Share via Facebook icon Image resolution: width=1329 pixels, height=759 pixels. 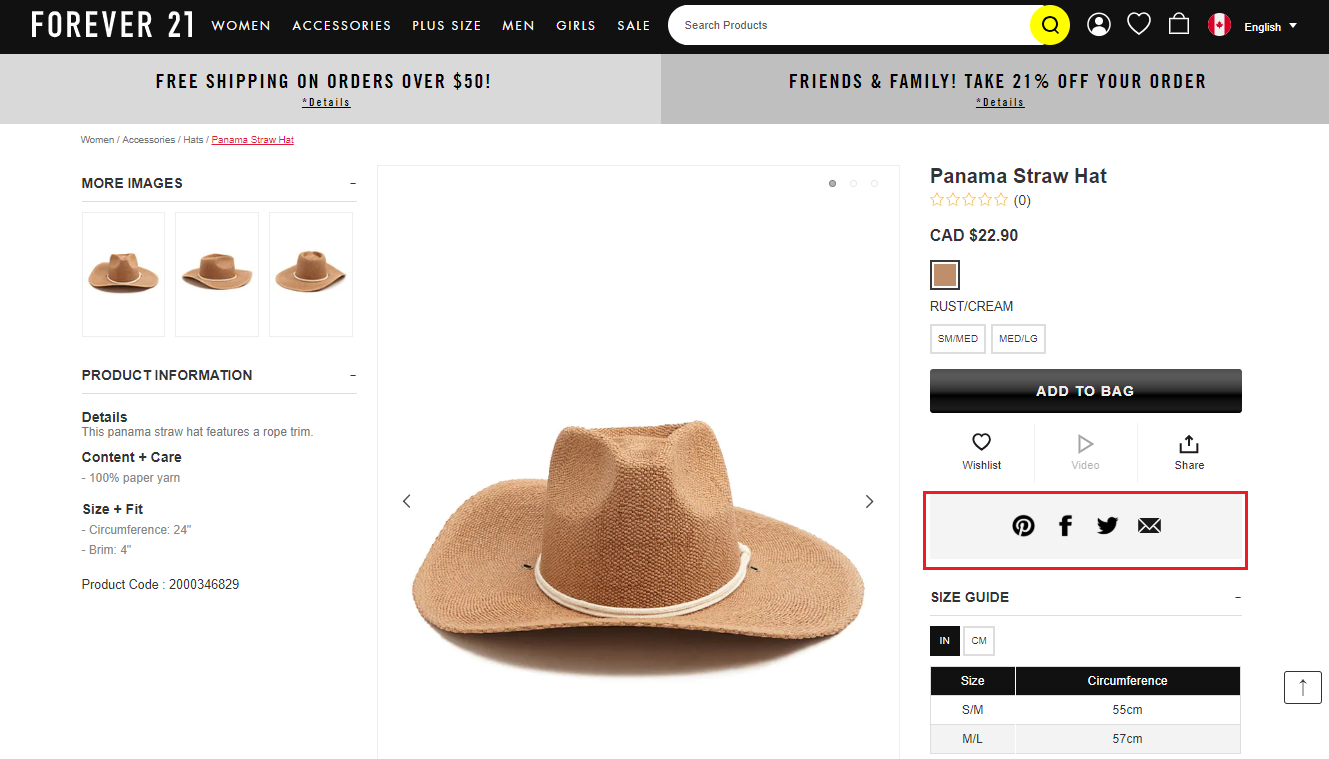click(1066, 526)
